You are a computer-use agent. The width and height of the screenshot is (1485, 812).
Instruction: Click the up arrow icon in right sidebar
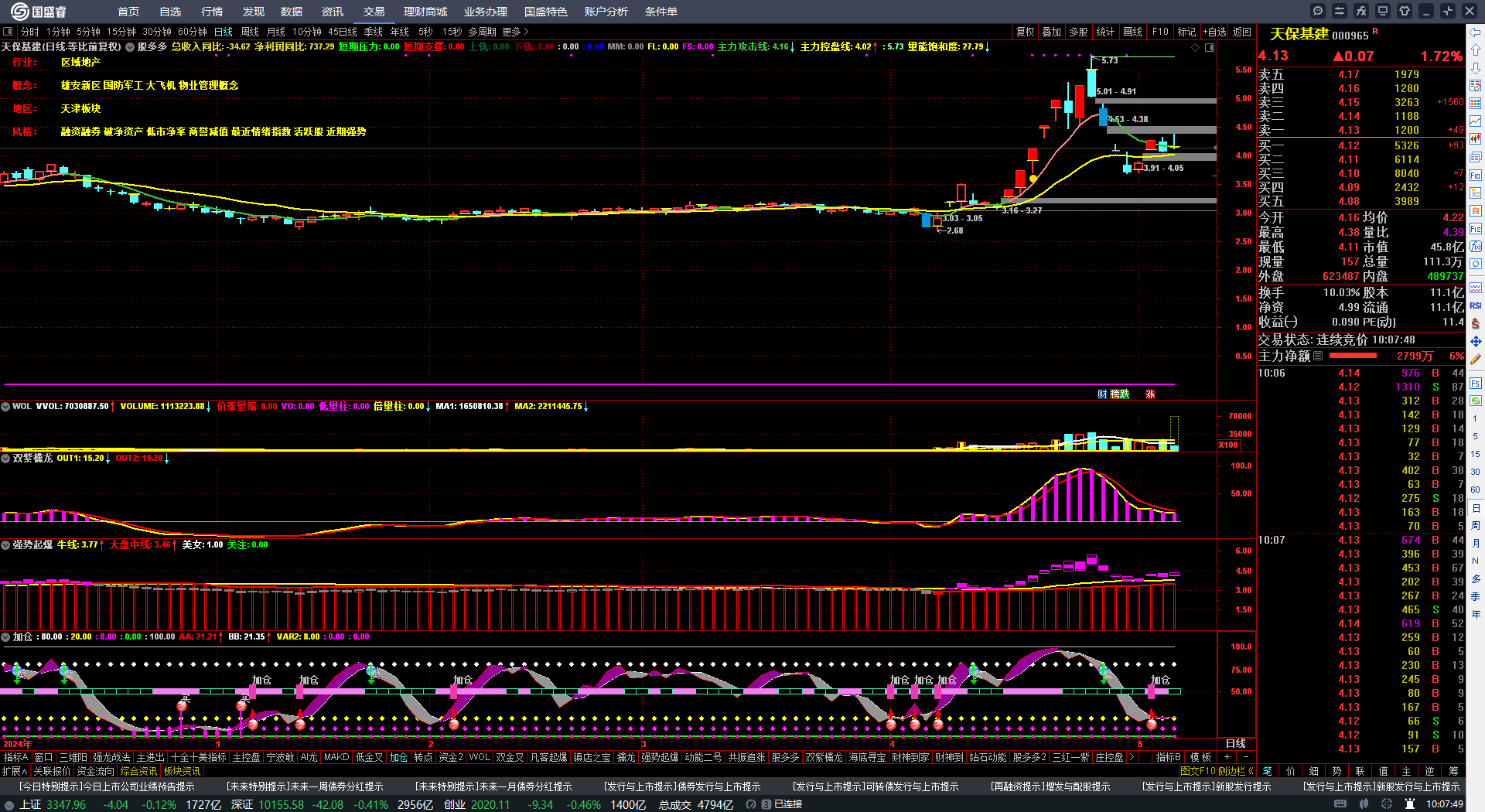point(1476,50)
